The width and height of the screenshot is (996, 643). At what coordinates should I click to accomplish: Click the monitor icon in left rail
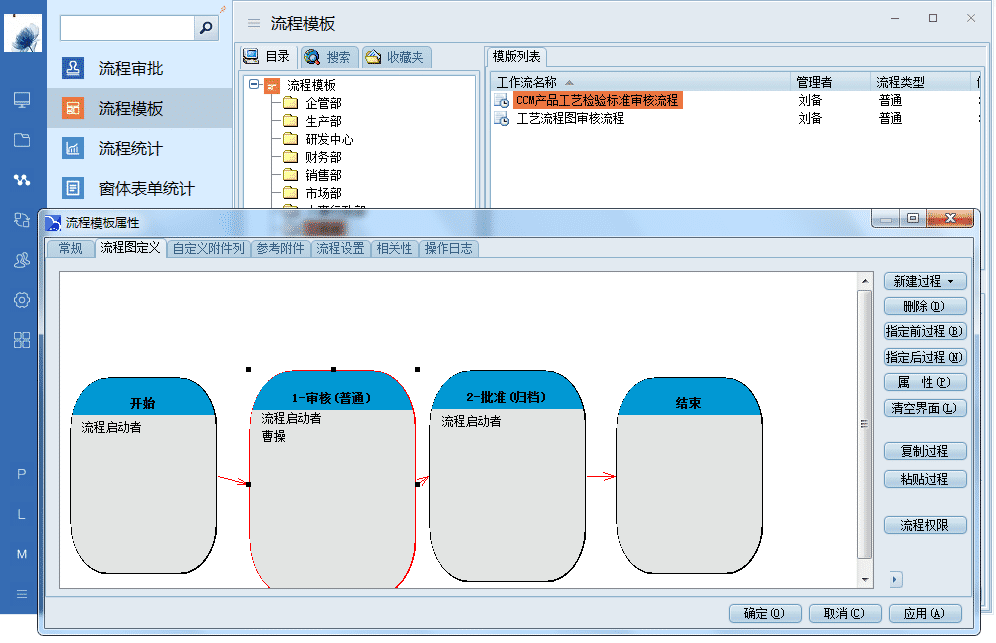tap(22, 100)
